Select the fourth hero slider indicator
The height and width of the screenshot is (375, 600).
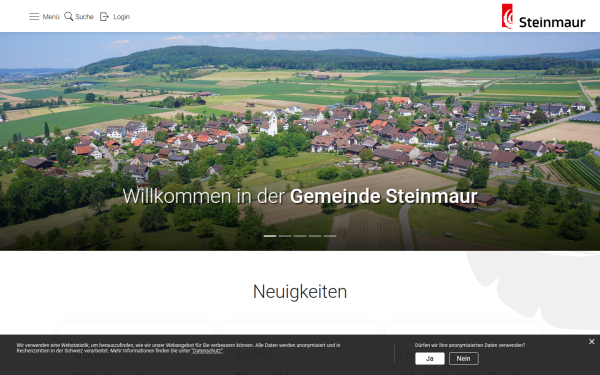[x=315, y=236]
